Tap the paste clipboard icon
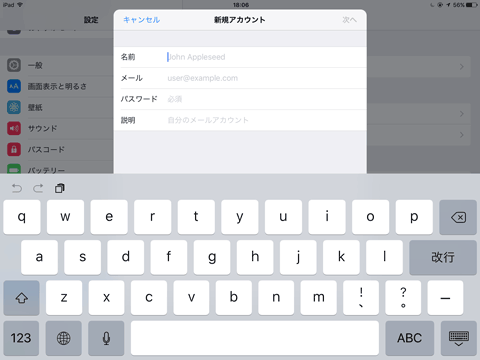Screen dimensions: 480x360 (x=60, y=188)
